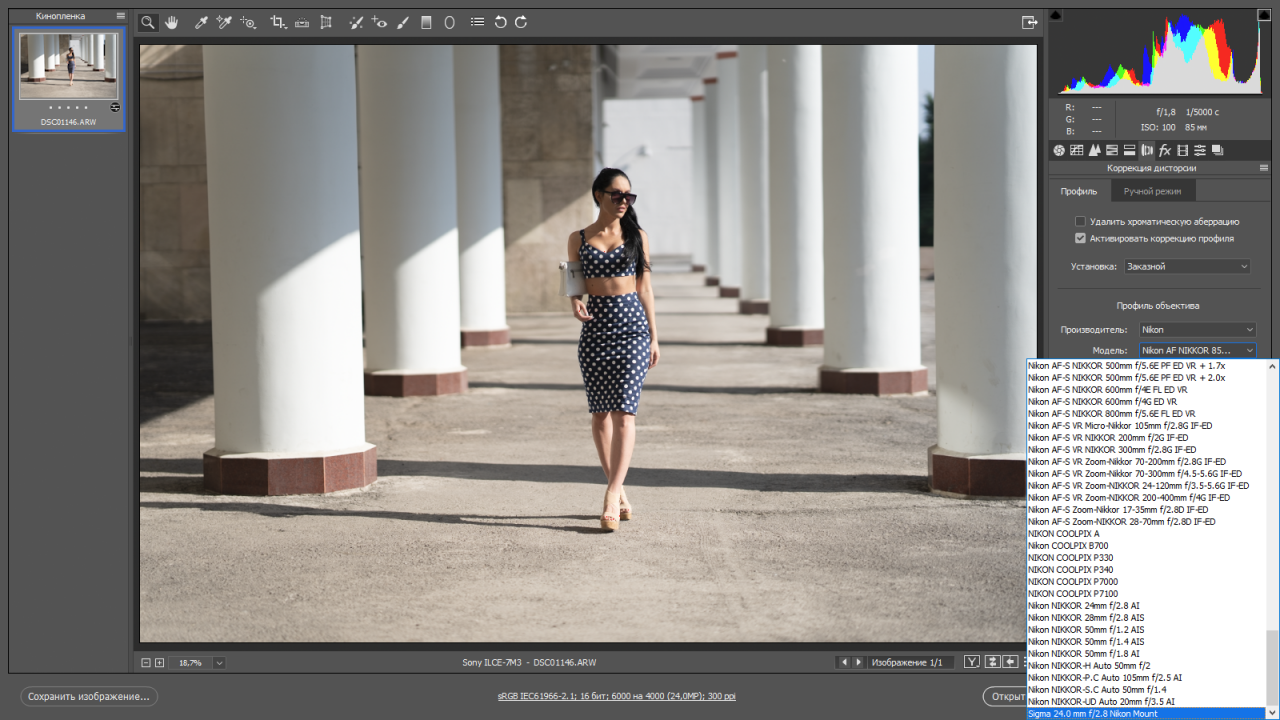The image size is (1280, 720).
Task: Go to next image arrow
Action: pyautogui.click(x=857, y=662)
